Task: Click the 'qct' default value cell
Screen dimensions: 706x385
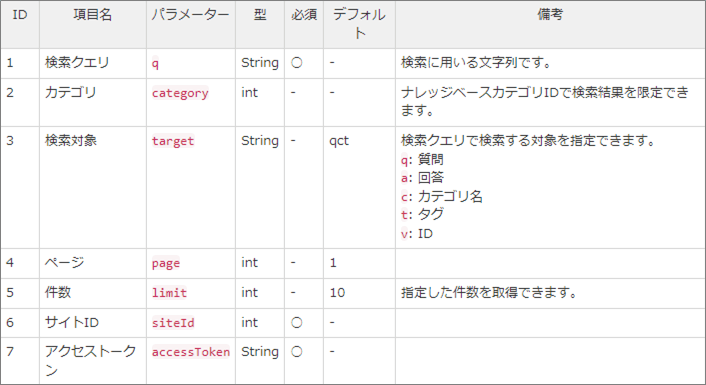Action: click(x=339, y=141)
